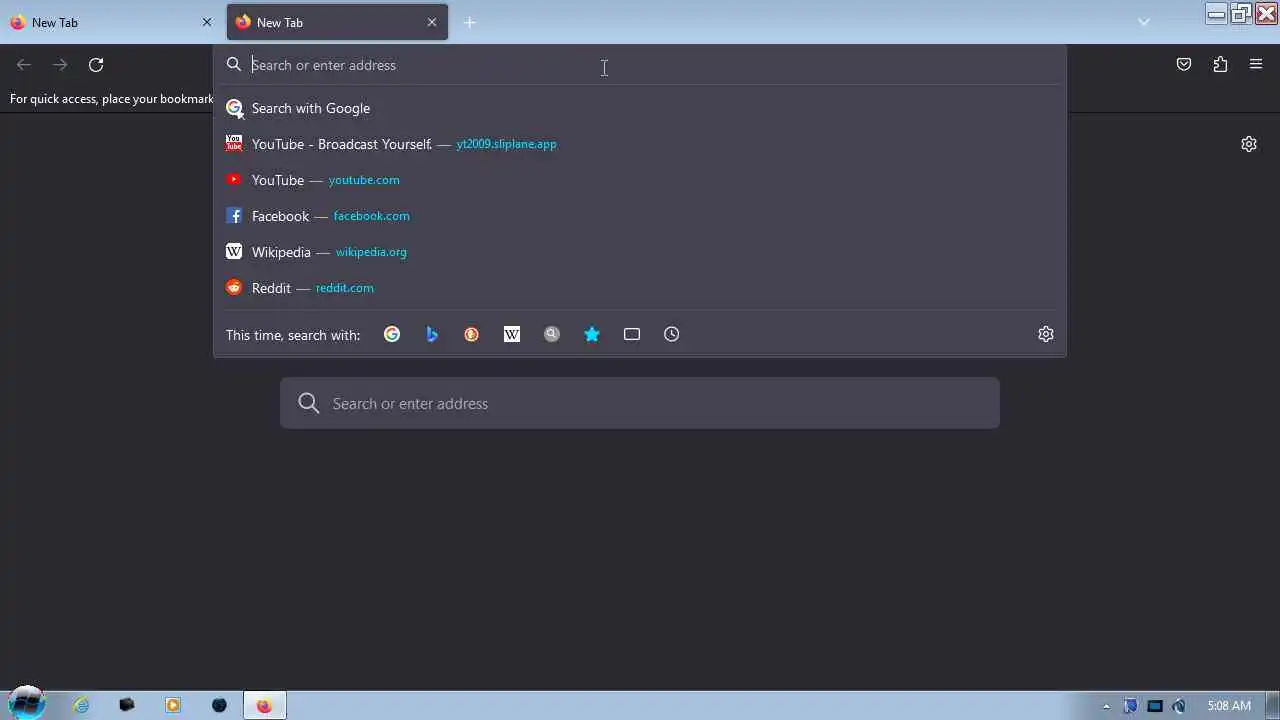Viewport: 1280px width, 720px height.
Task: Open the Extensions puzzle icon
Action: (x=1220, y=65)
